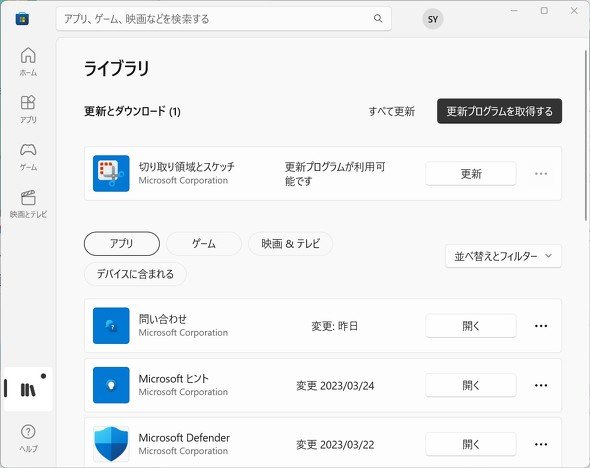Open the Apps (アプリ) sidebar section

coord(28,109)
